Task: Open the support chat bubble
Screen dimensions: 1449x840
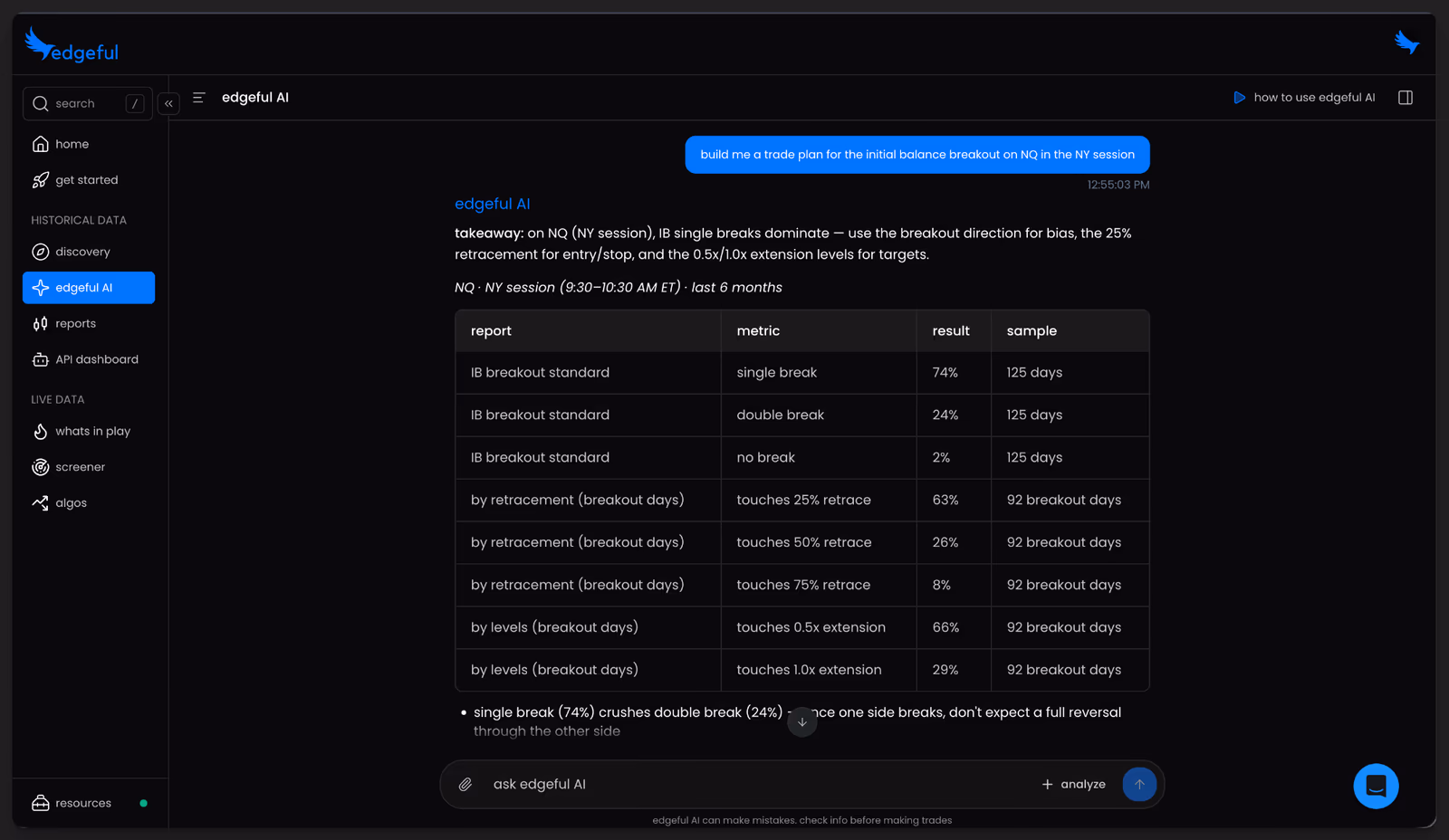Action: (1376, 786)
